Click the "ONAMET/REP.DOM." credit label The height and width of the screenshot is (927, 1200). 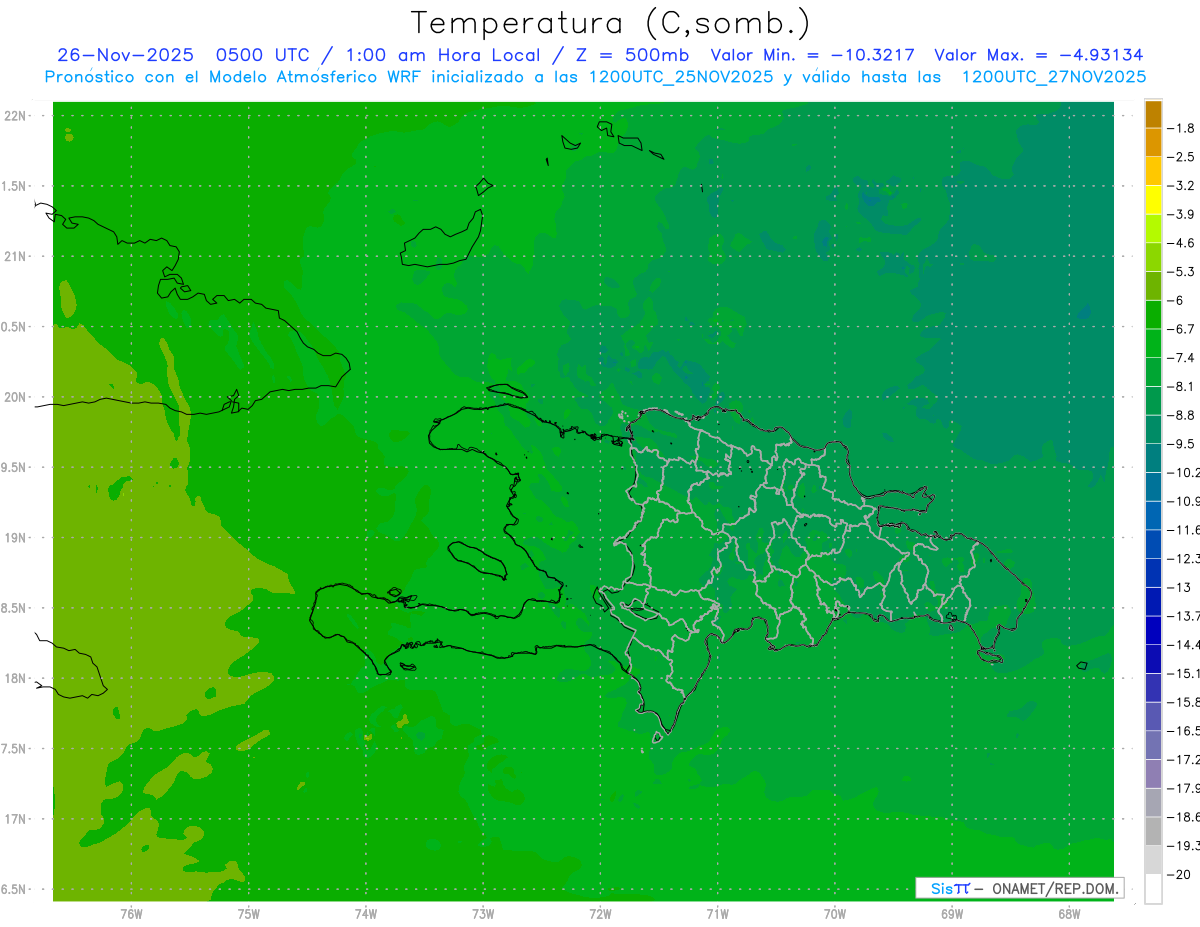(x=1056, y=888)
